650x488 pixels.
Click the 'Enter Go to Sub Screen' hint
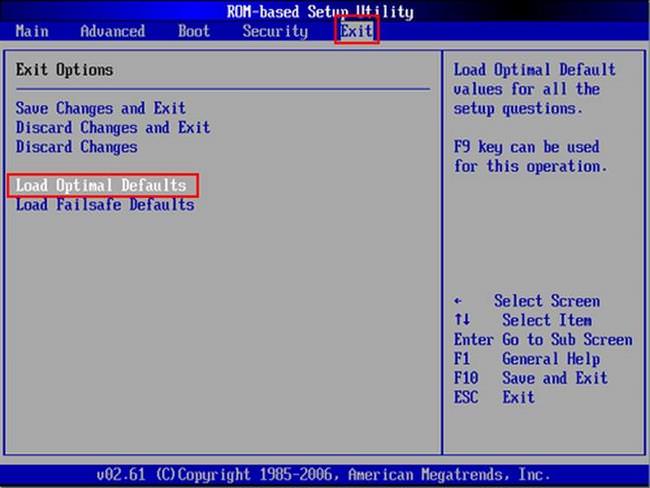543,340
